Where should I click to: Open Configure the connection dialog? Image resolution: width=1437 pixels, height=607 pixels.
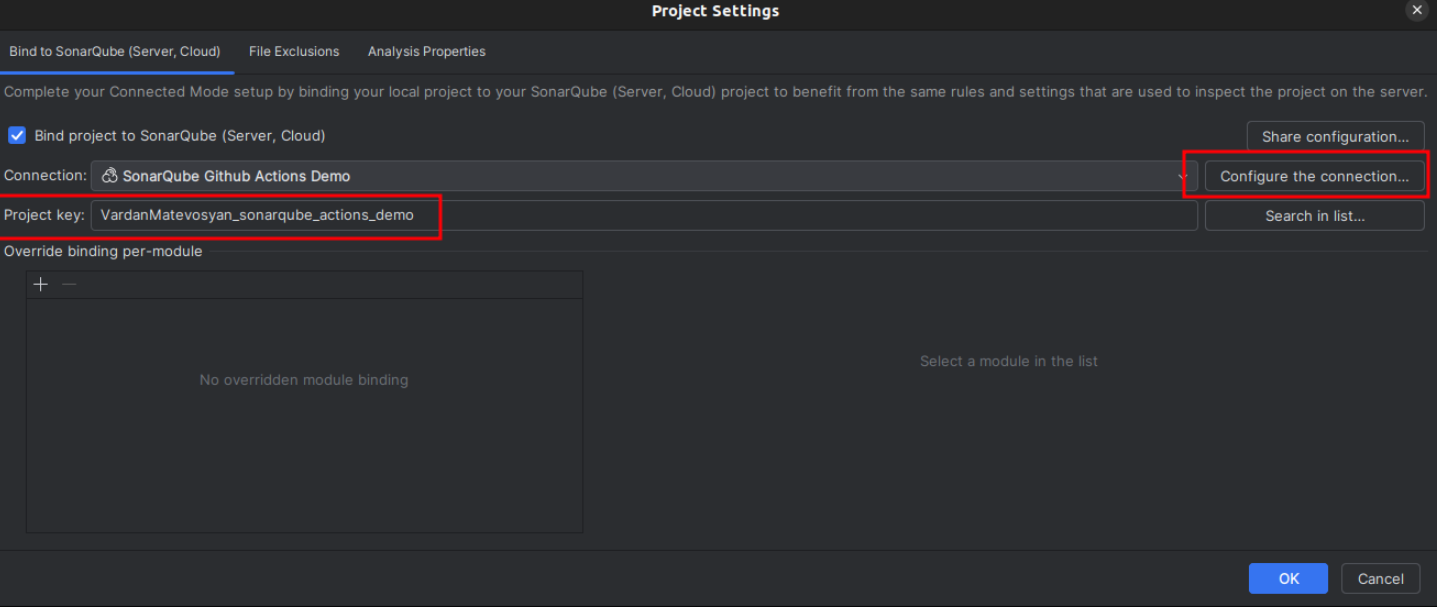[x=1314, y=175]
